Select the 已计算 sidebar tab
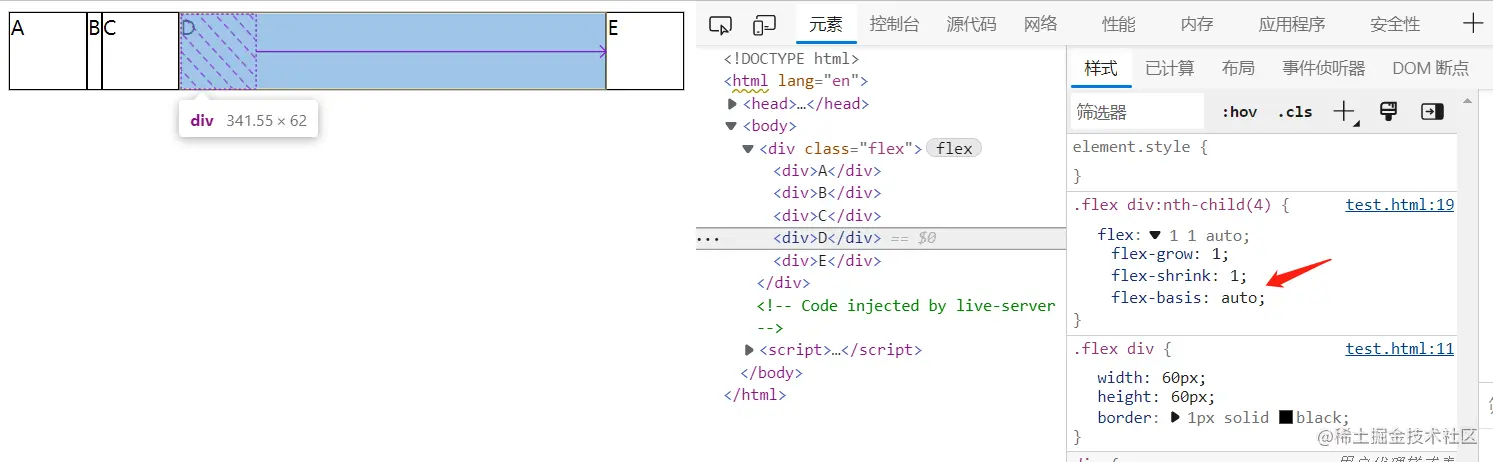The image size is (1493, 462). pos(1170,68)
